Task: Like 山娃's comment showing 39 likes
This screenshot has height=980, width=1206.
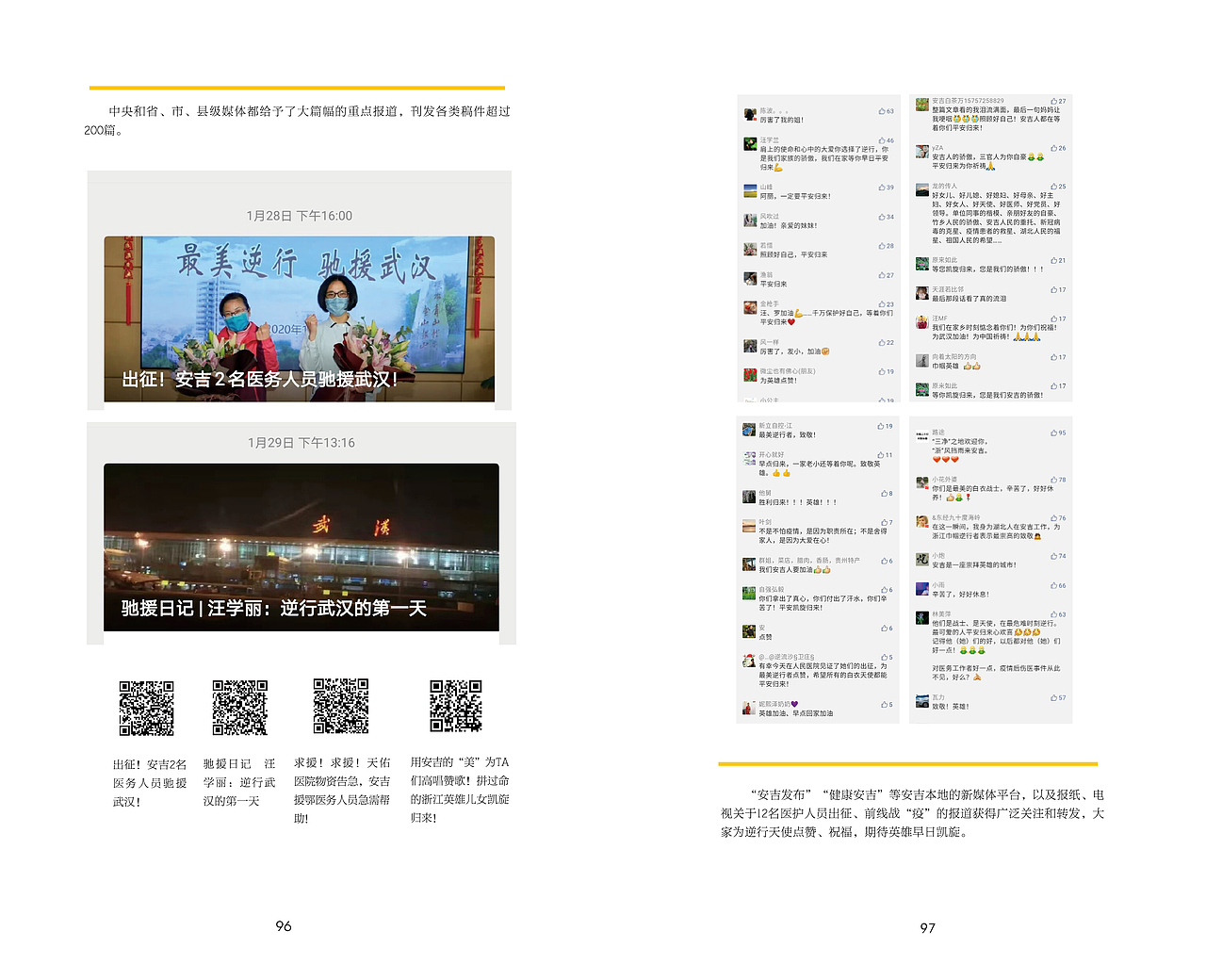Action: click(x=881, y=188)
